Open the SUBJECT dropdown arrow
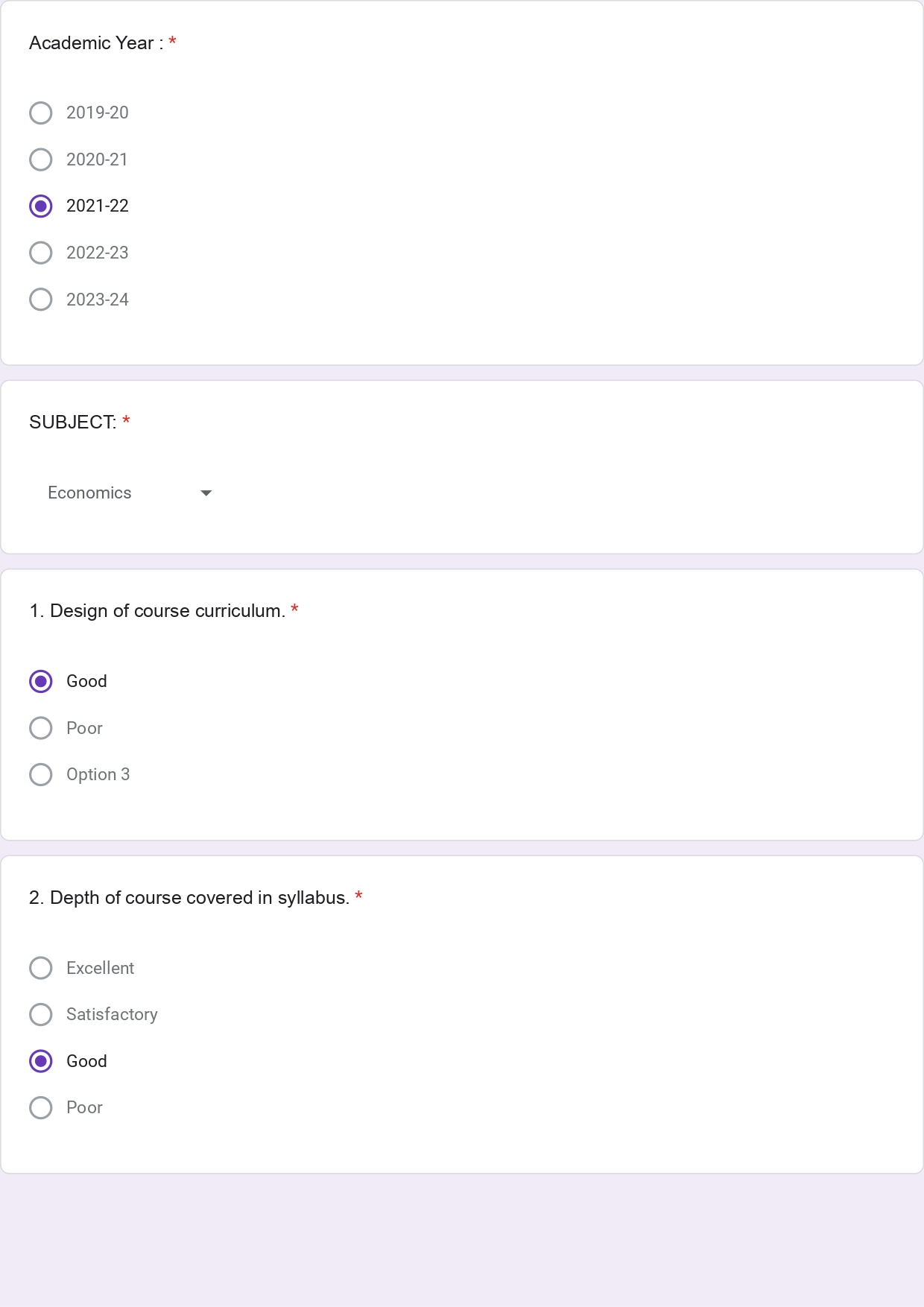This screenshot has height=1307, width=924. 206,493
